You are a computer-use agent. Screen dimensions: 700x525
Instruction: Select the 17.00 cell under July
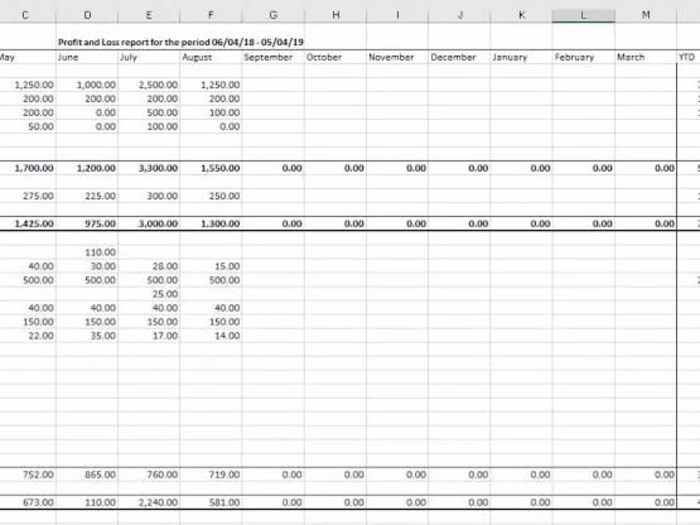149,336
